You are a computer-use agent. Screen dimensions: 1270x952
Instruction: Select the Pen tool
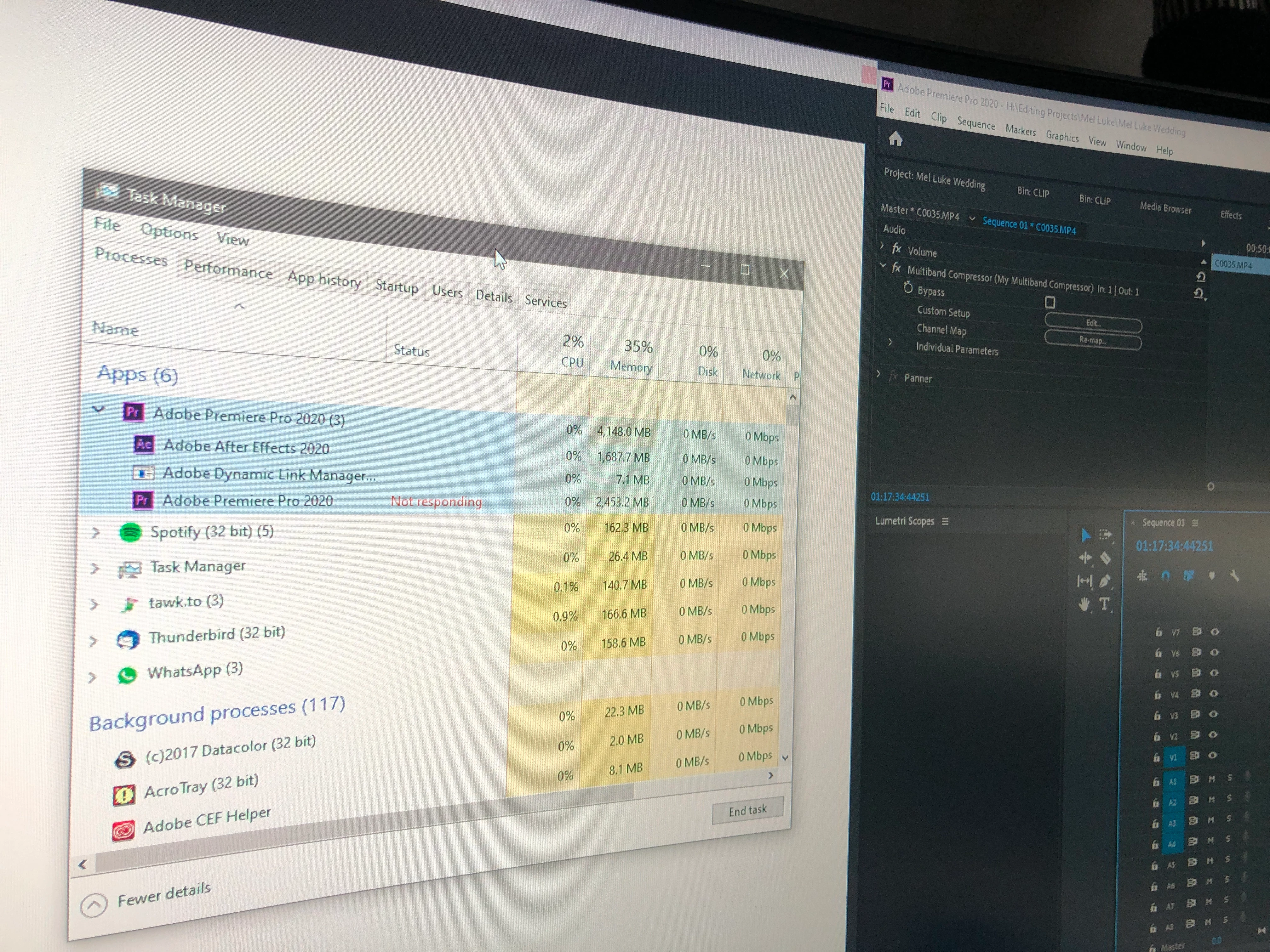tap(1105, 581)
